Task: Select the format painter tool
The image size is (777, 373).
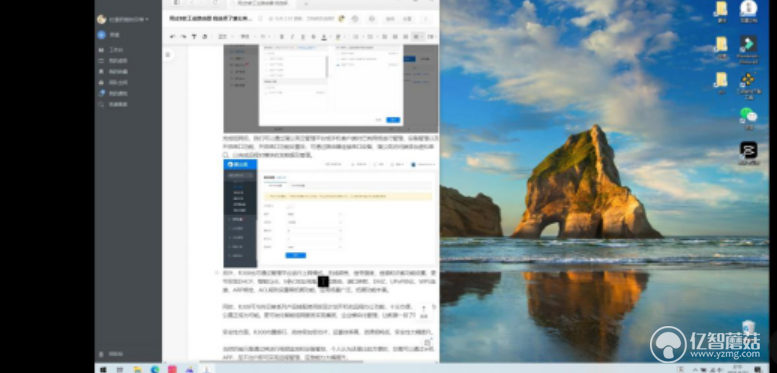Action: [x=194, y=37]
